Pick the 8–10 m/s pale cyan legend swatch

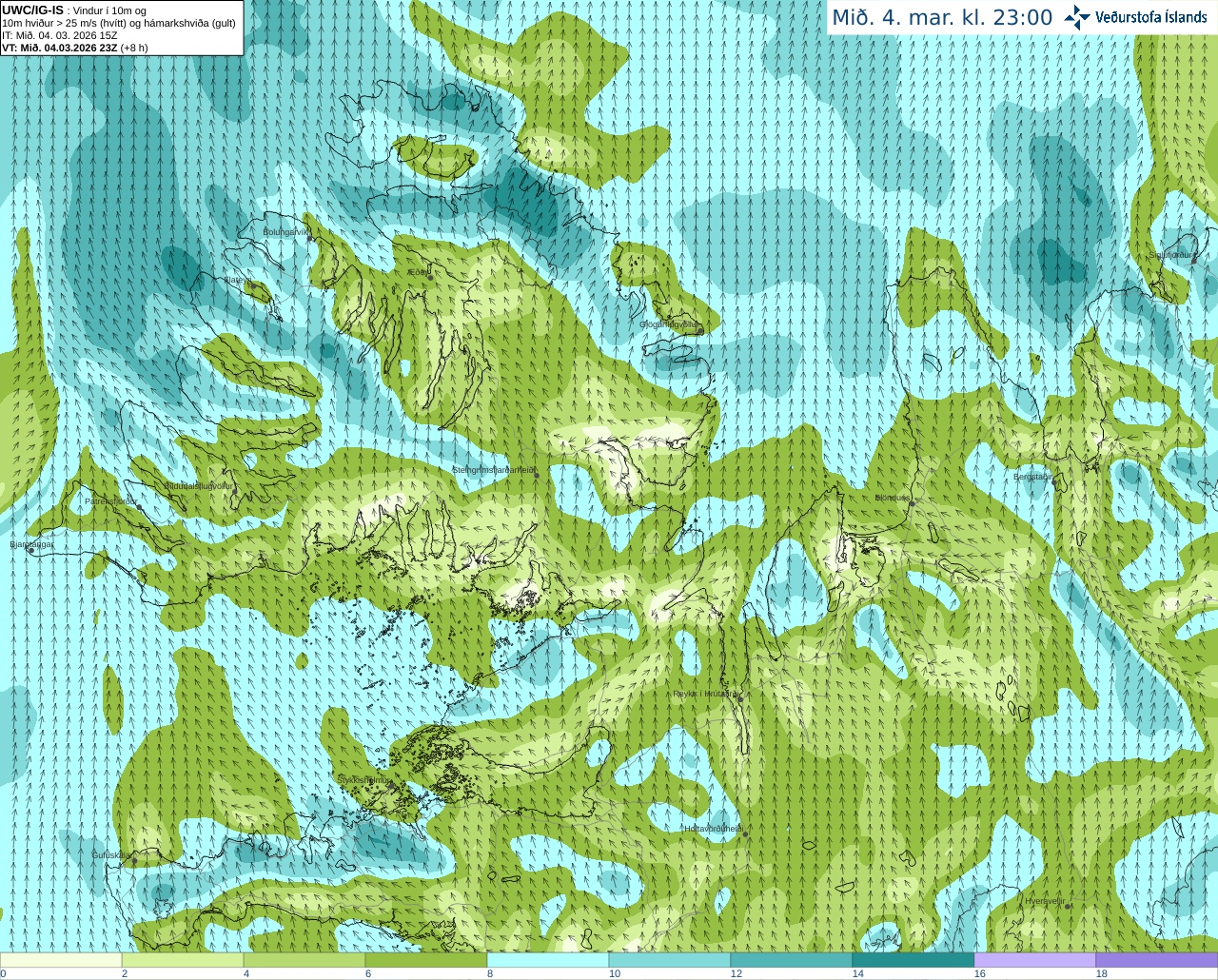(x=548, y=960)
